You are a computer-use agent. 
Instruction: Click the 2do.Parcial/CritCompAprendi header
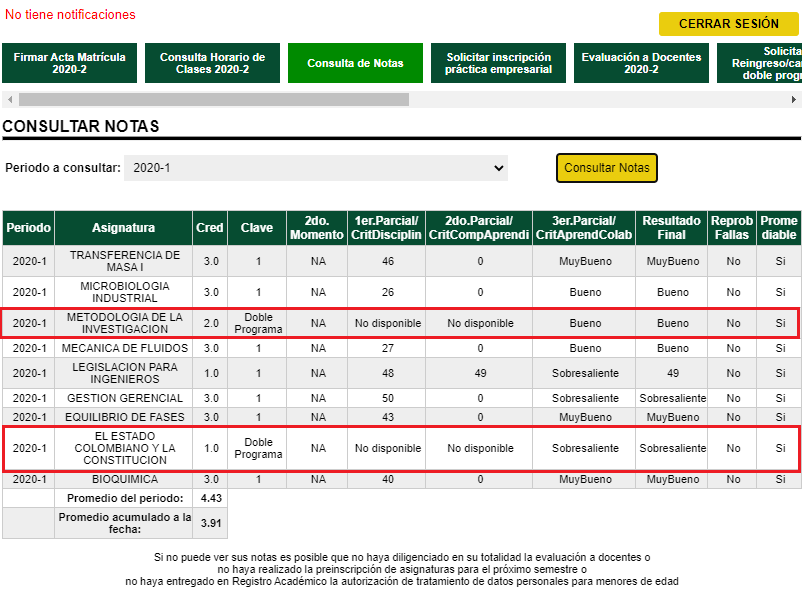pyautogui.click(x=478, y=227)
